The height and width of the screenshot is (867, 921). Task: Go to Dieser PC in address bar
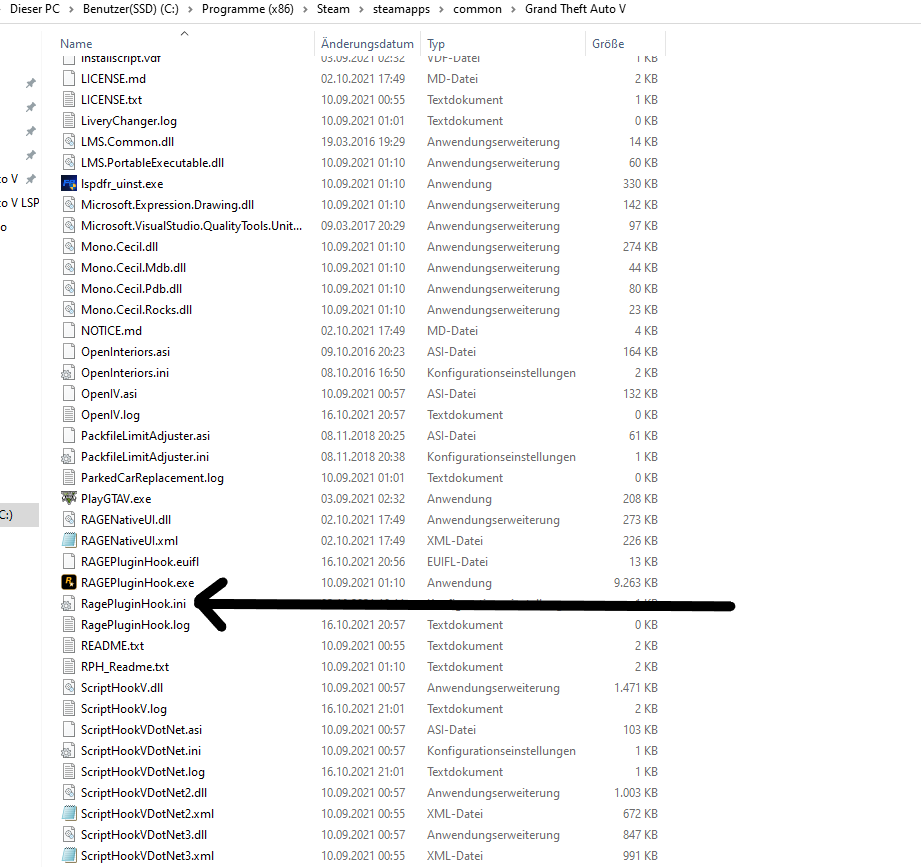35,9
